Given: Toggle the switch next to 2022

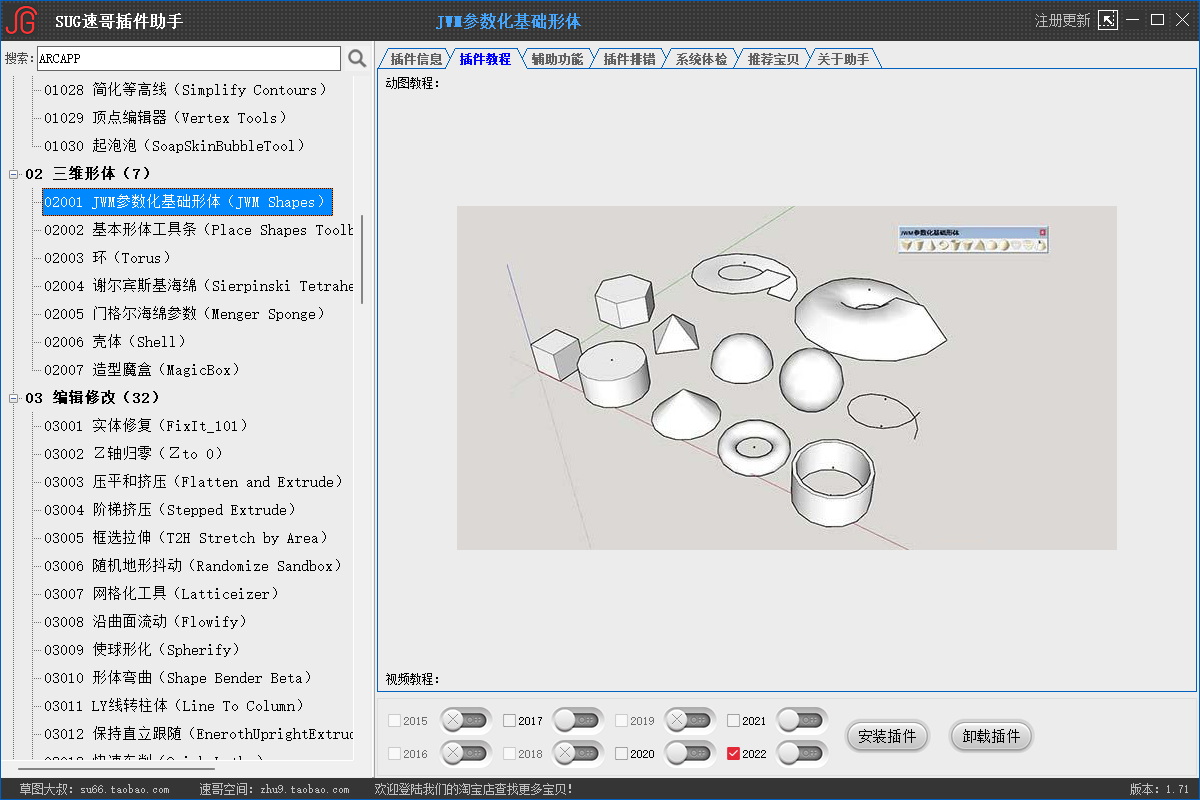Looking at the screenshot, I should pos(802,753).
